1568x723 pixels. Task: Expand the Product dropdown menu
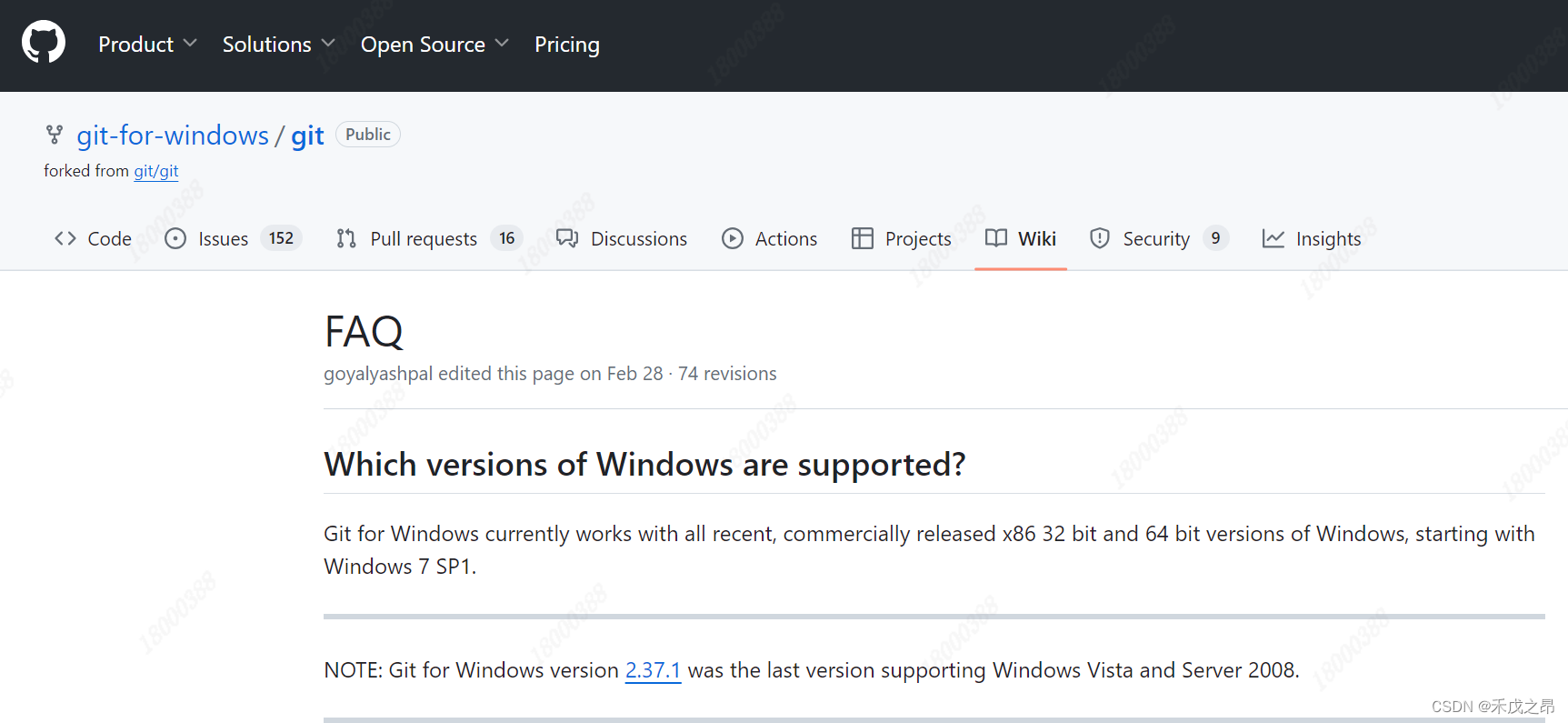click(147, 45)
